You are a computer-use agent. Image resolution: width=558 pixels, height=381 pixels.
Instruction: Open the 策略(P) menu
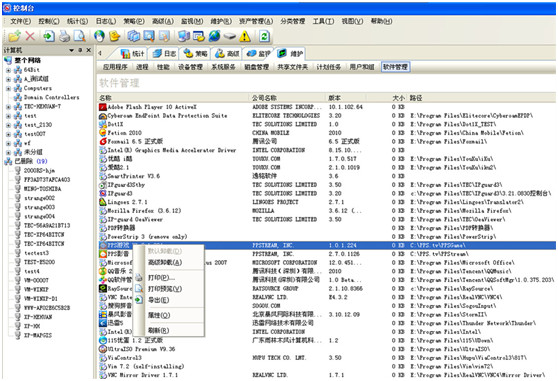click(x=134, y=21)
